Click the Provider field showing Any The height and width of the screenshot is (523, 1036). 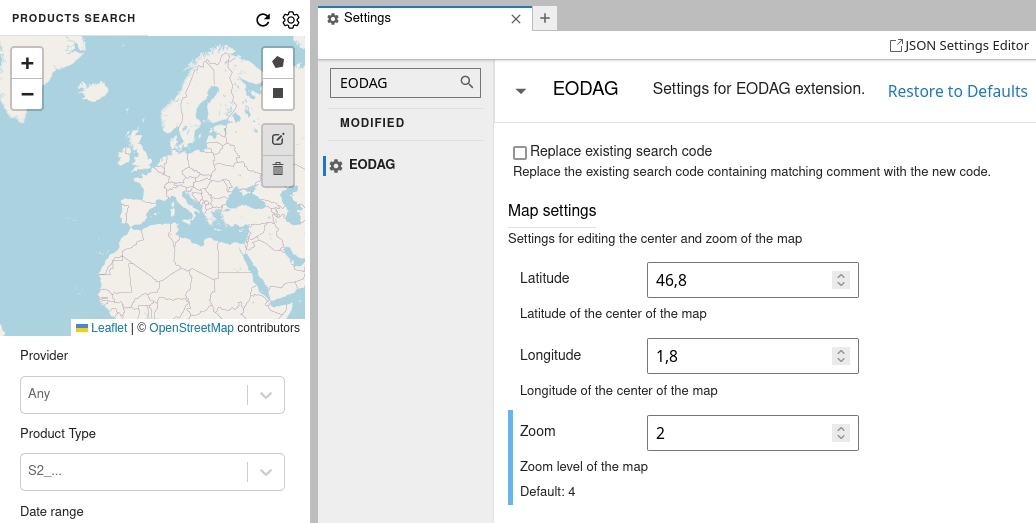153,395
